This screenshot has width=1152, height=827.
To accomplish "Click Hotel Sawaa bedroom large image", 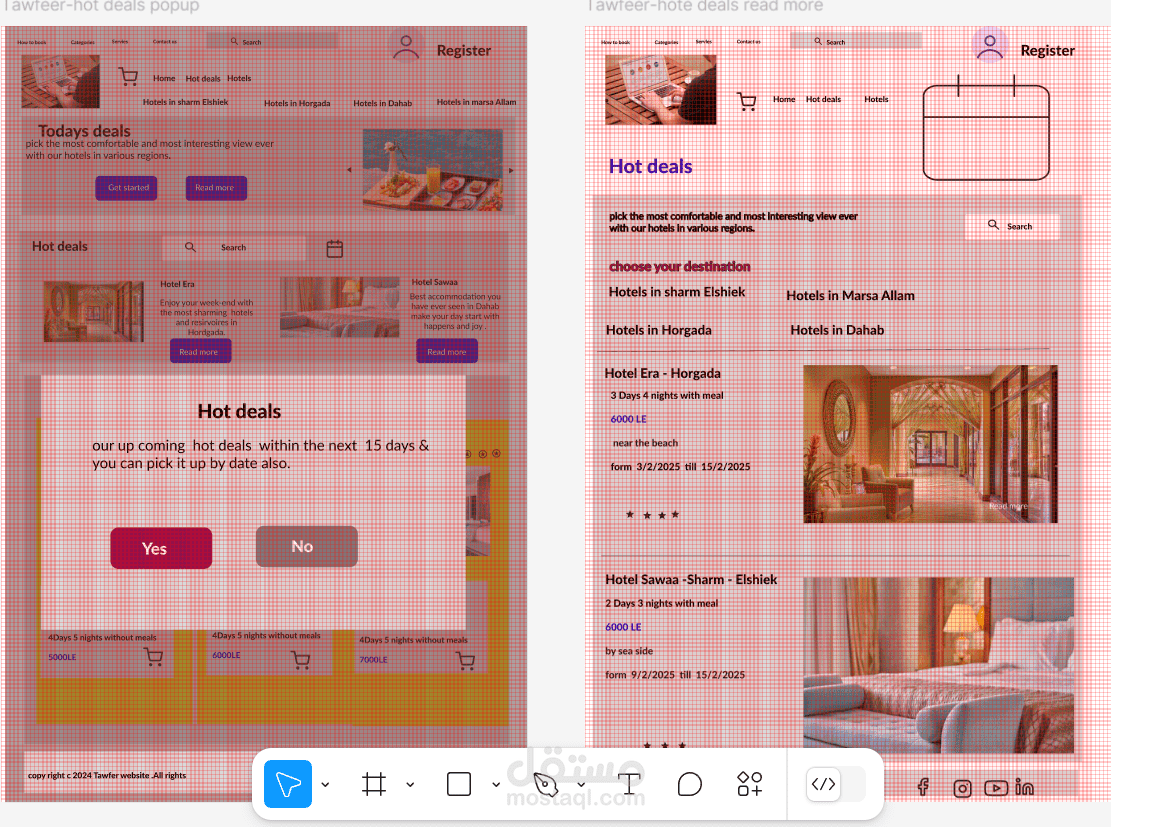I will tap(938, 665).
